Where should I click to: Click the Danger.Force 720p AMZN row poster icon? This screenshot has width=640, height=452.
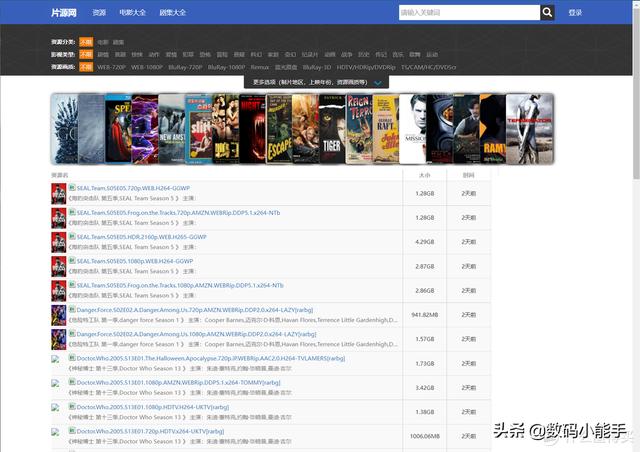[58, 315]
